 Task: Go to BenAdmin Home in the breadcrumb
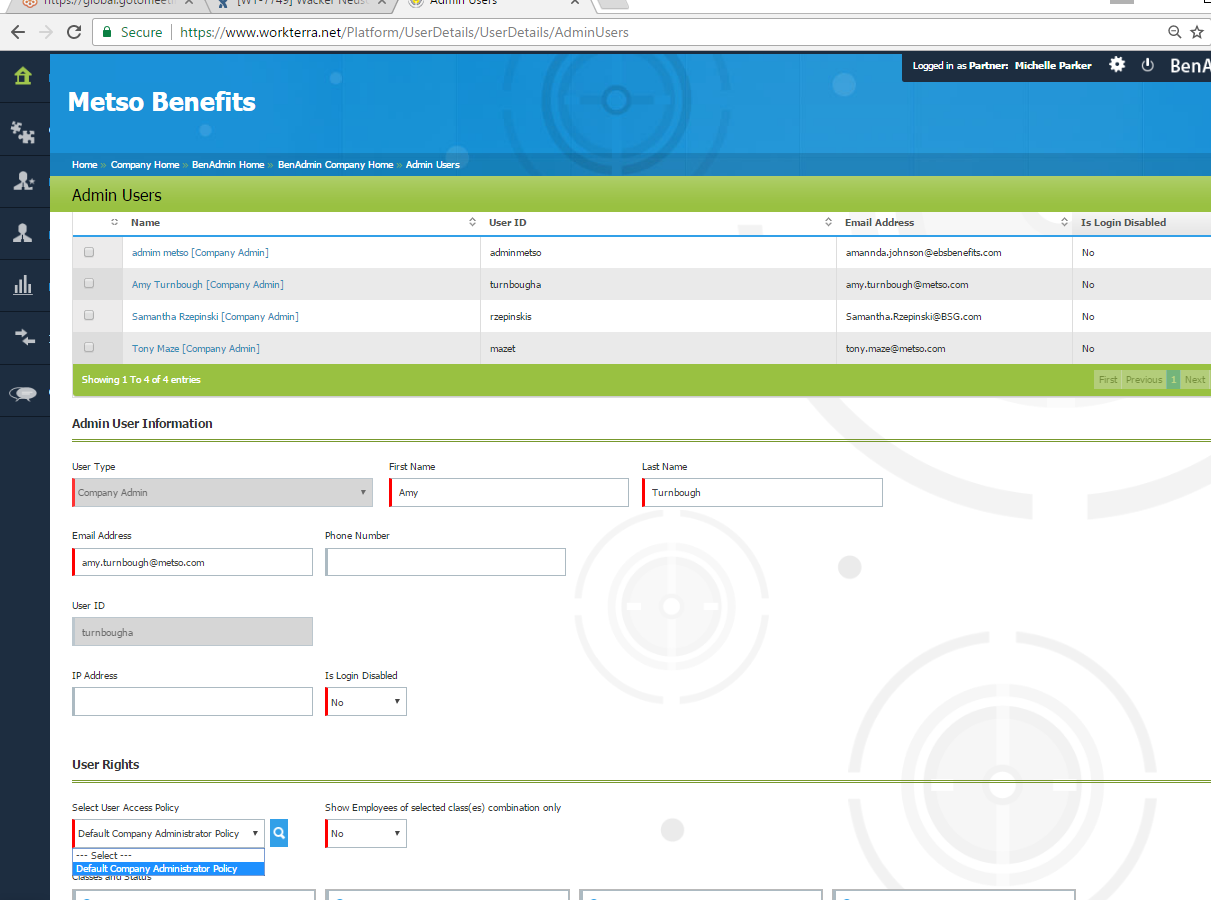click(x=228, y=165)
